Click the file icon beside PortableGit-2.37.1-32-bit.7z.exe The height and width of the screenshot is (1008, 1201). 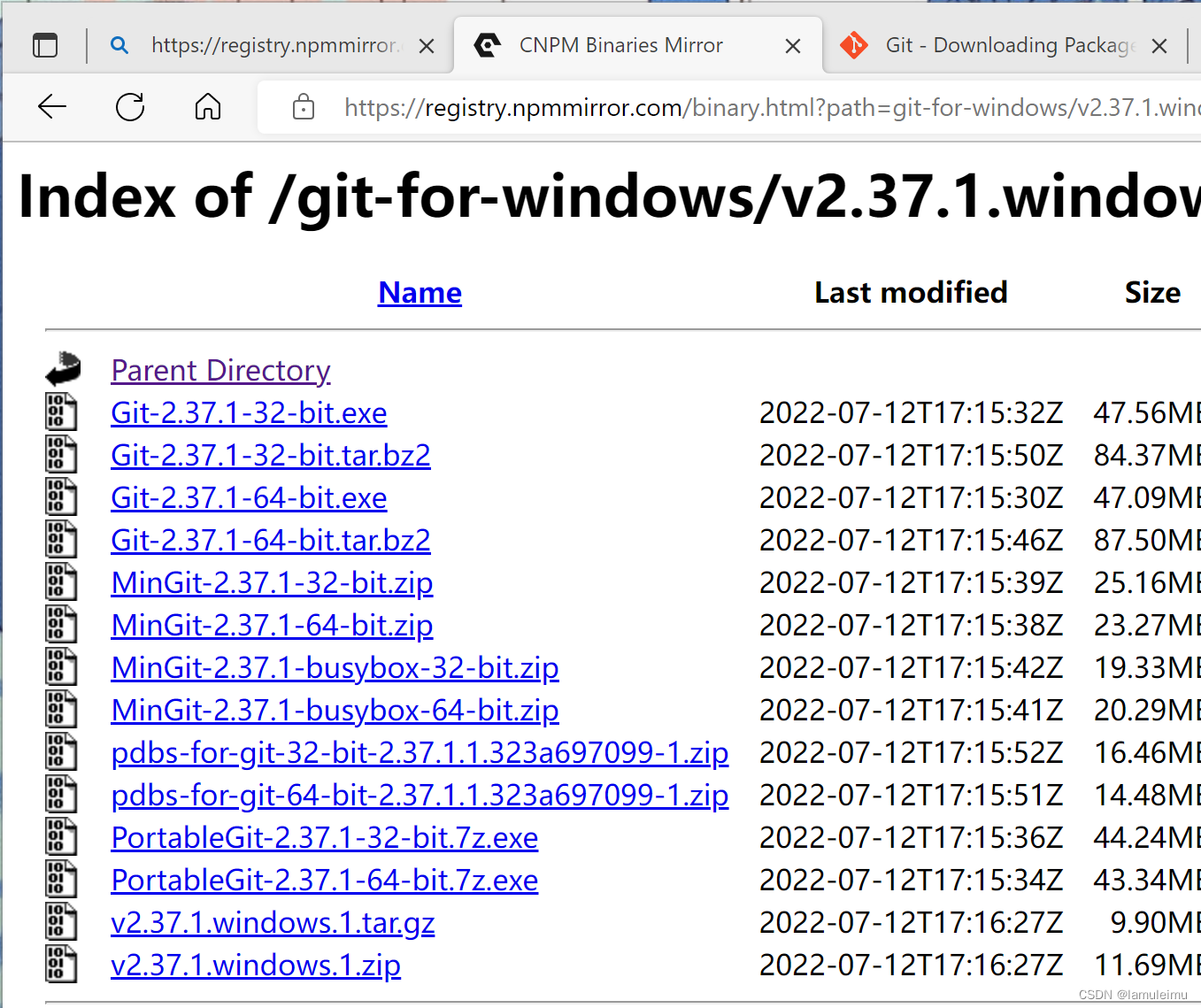click(61, 836)
